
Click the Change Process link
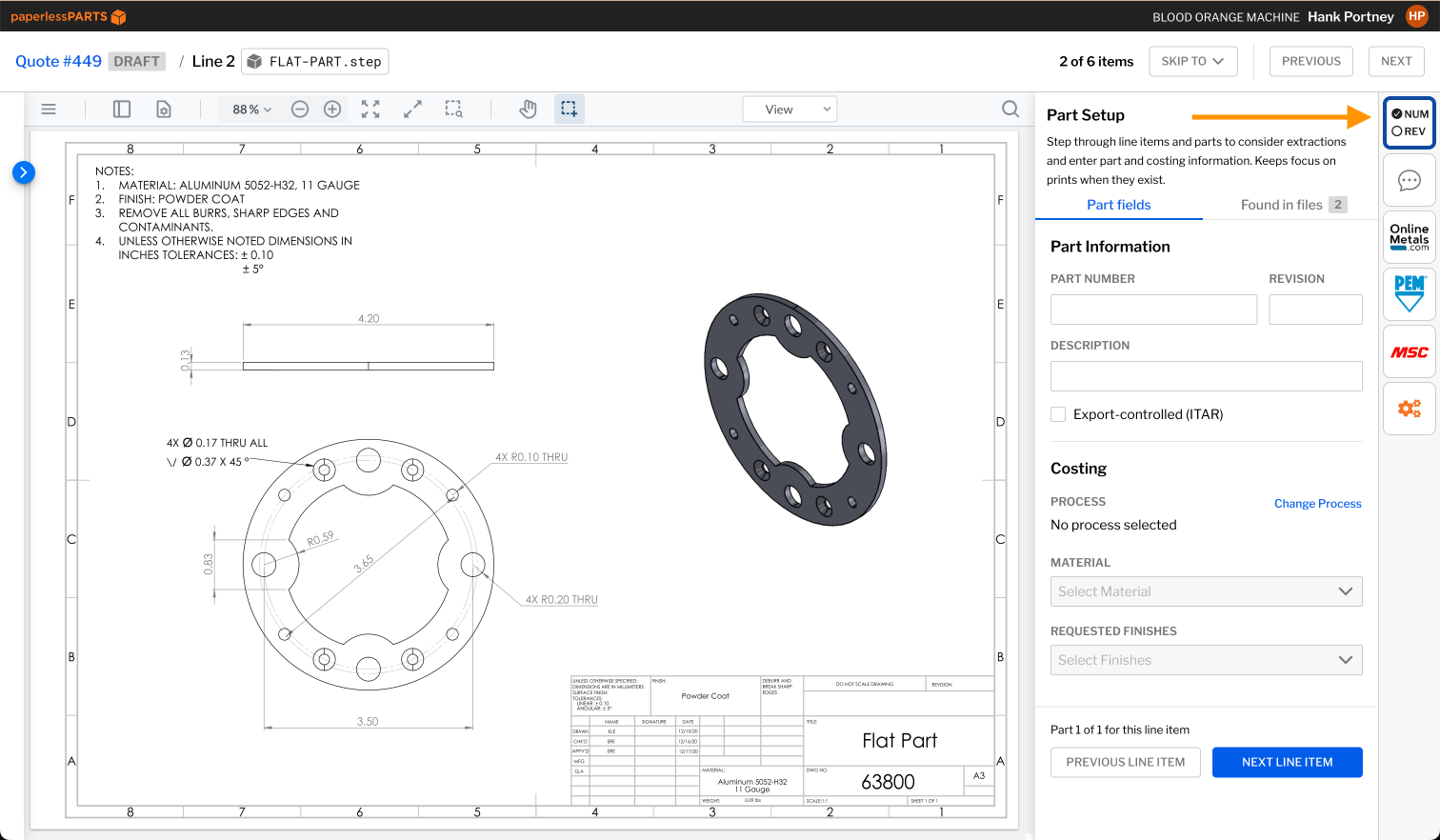[x=1318, y=504]
